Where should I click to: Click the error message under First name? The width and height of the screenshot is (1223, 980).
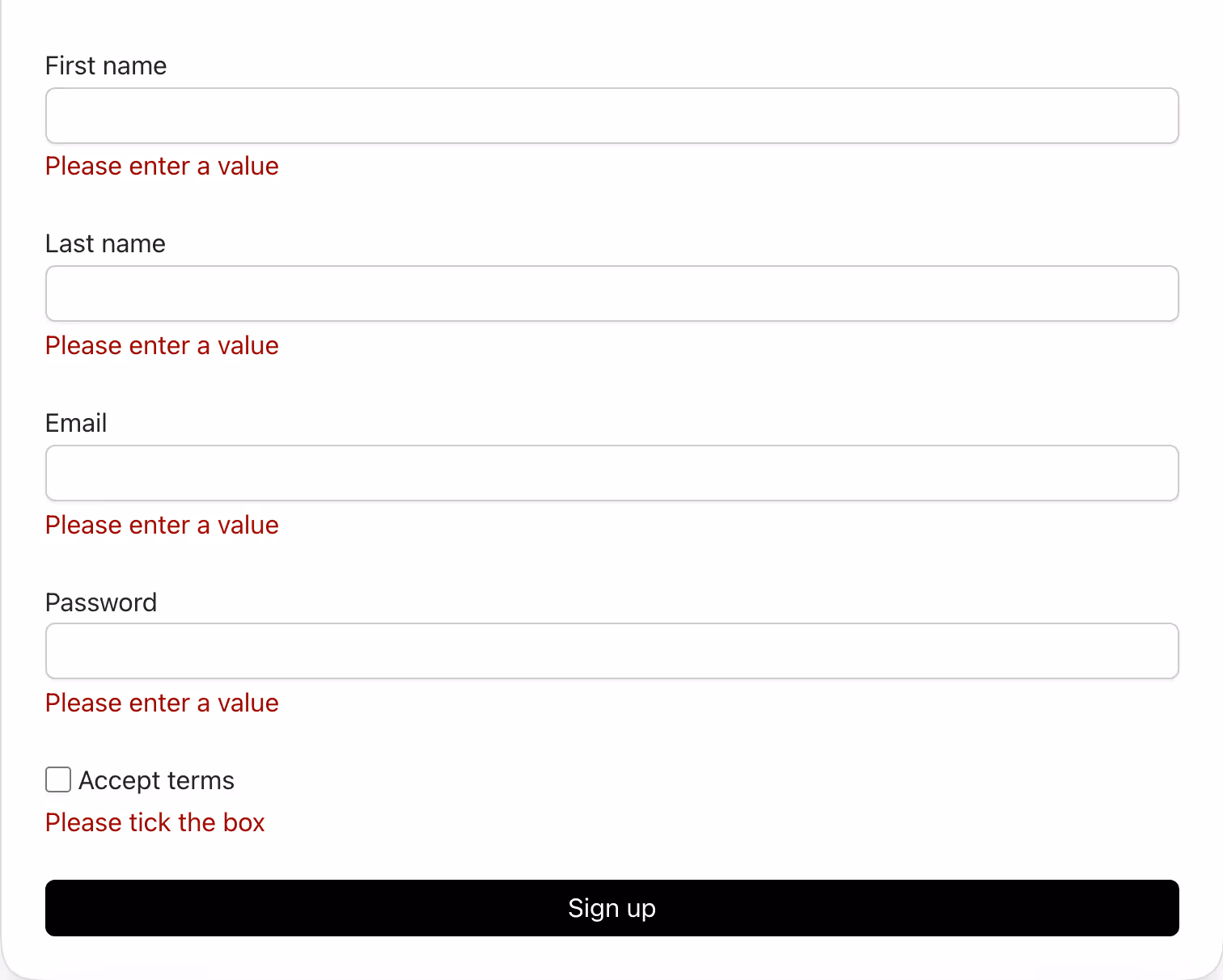(x=162, y=166)
